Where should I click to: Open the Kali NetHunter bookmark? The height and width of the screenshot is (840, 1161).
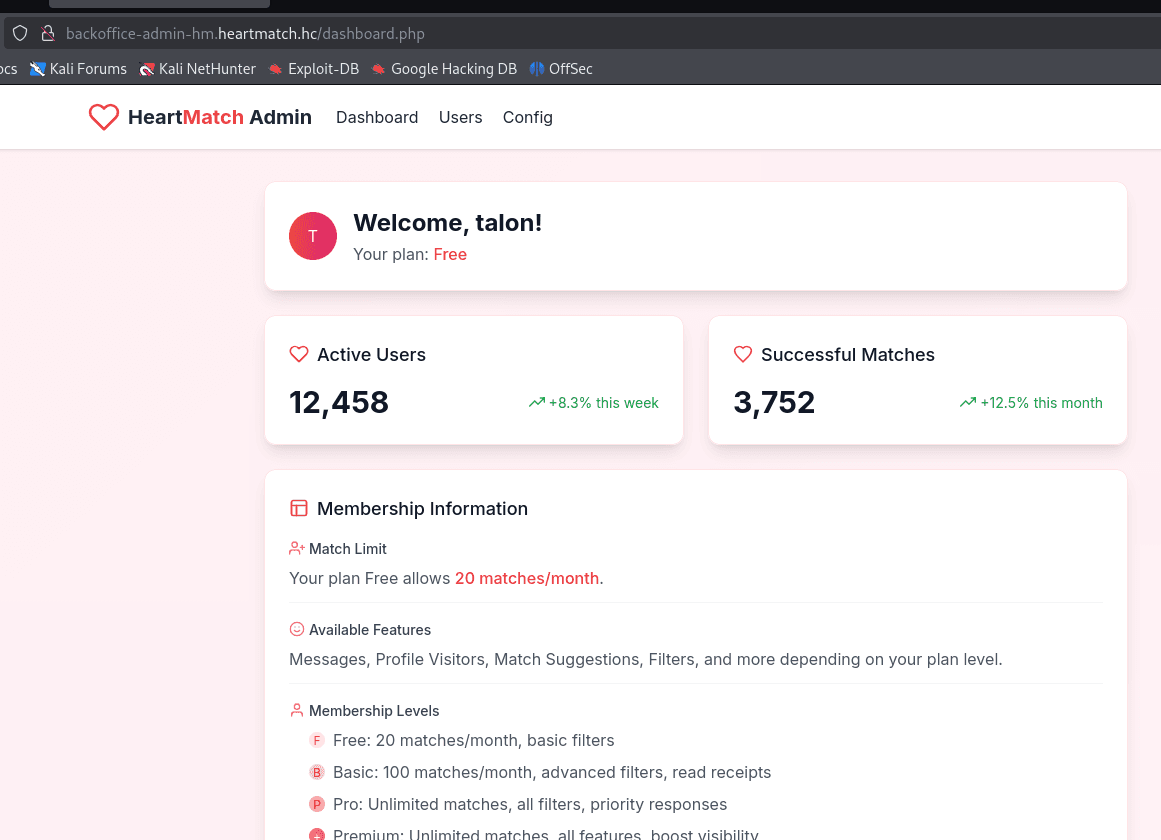coord(198,69)
